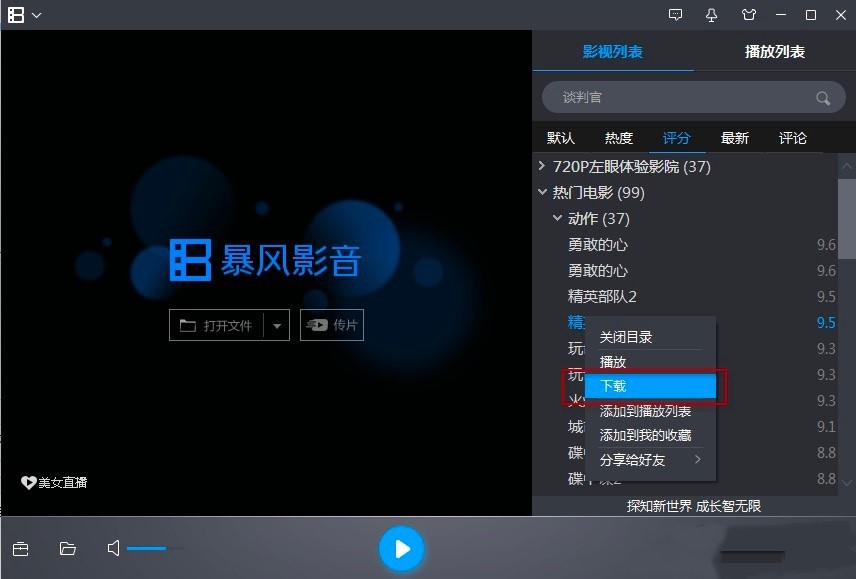This screenshot has width=856, height=579.
Task: Select 下载 in the context menu
Action: [x=650, y=386]
